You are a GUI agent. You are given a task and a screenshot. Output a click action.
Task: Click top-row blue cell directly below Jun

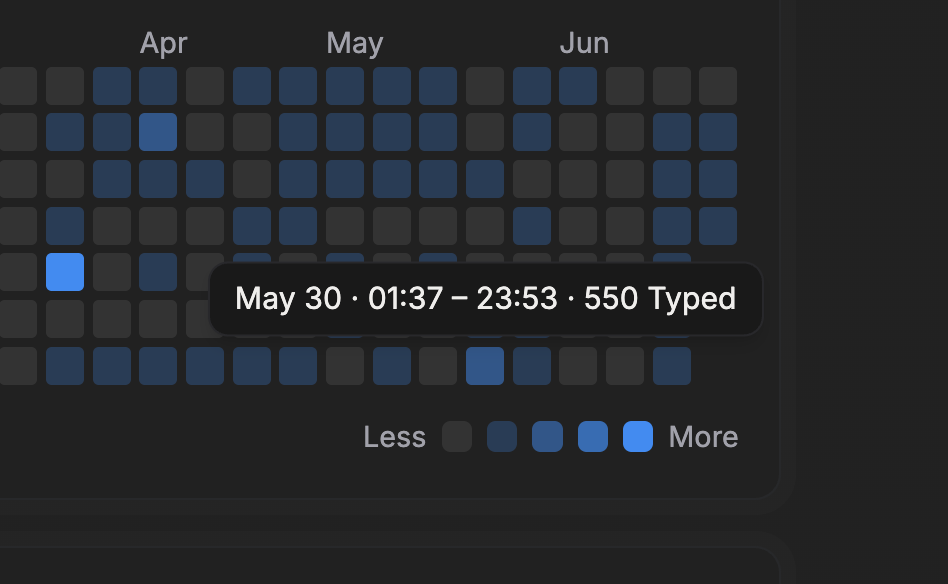pos(578,86)
